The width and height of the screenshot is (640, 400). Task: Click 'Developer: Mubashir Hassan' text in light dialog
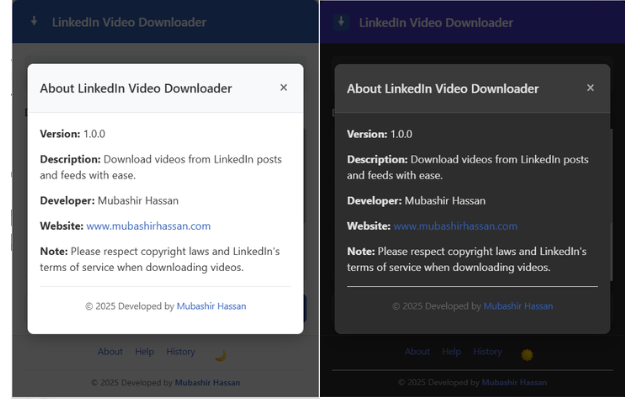coord(109,200)
